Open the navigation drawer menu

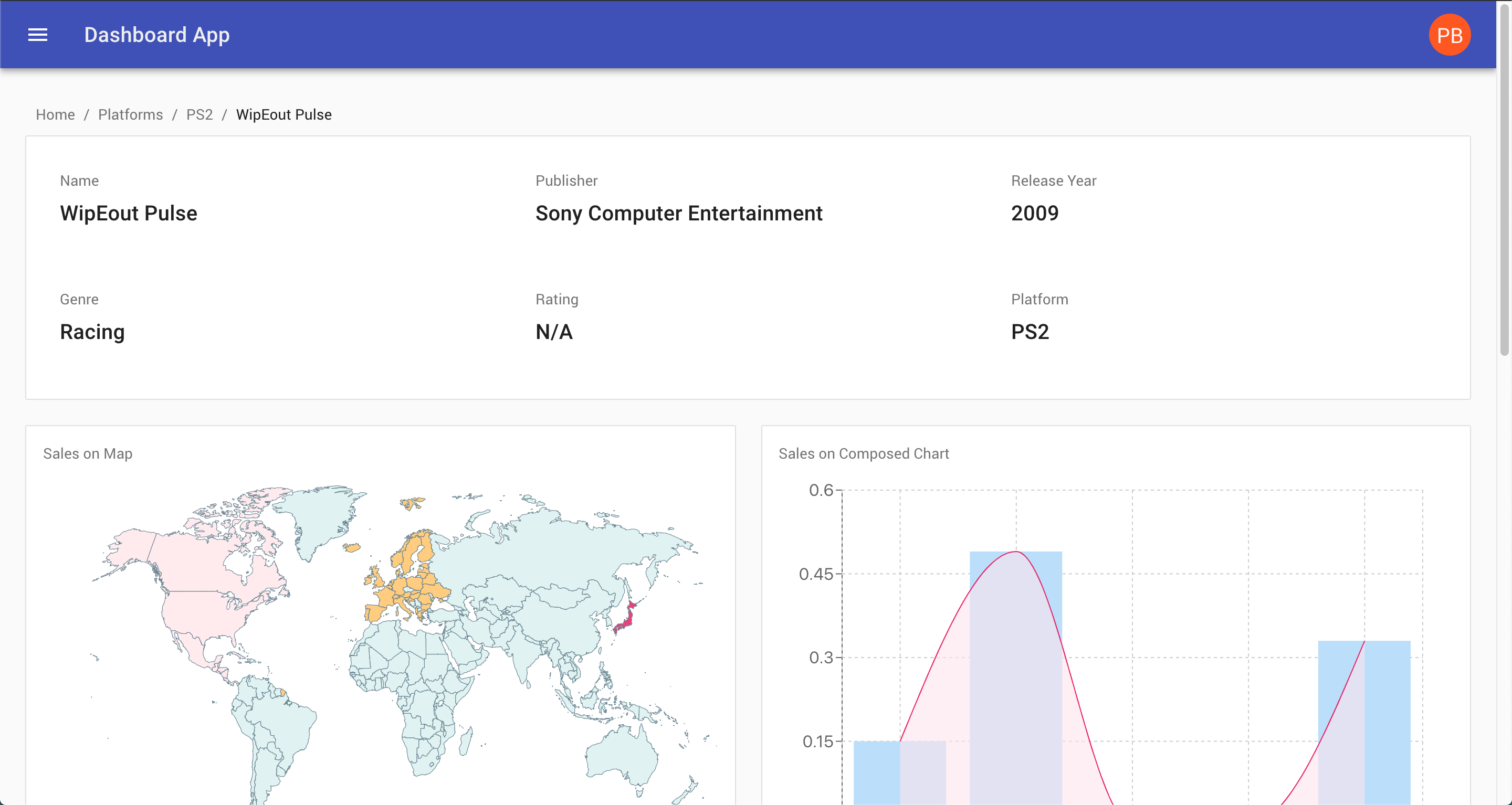pos(38,35)
